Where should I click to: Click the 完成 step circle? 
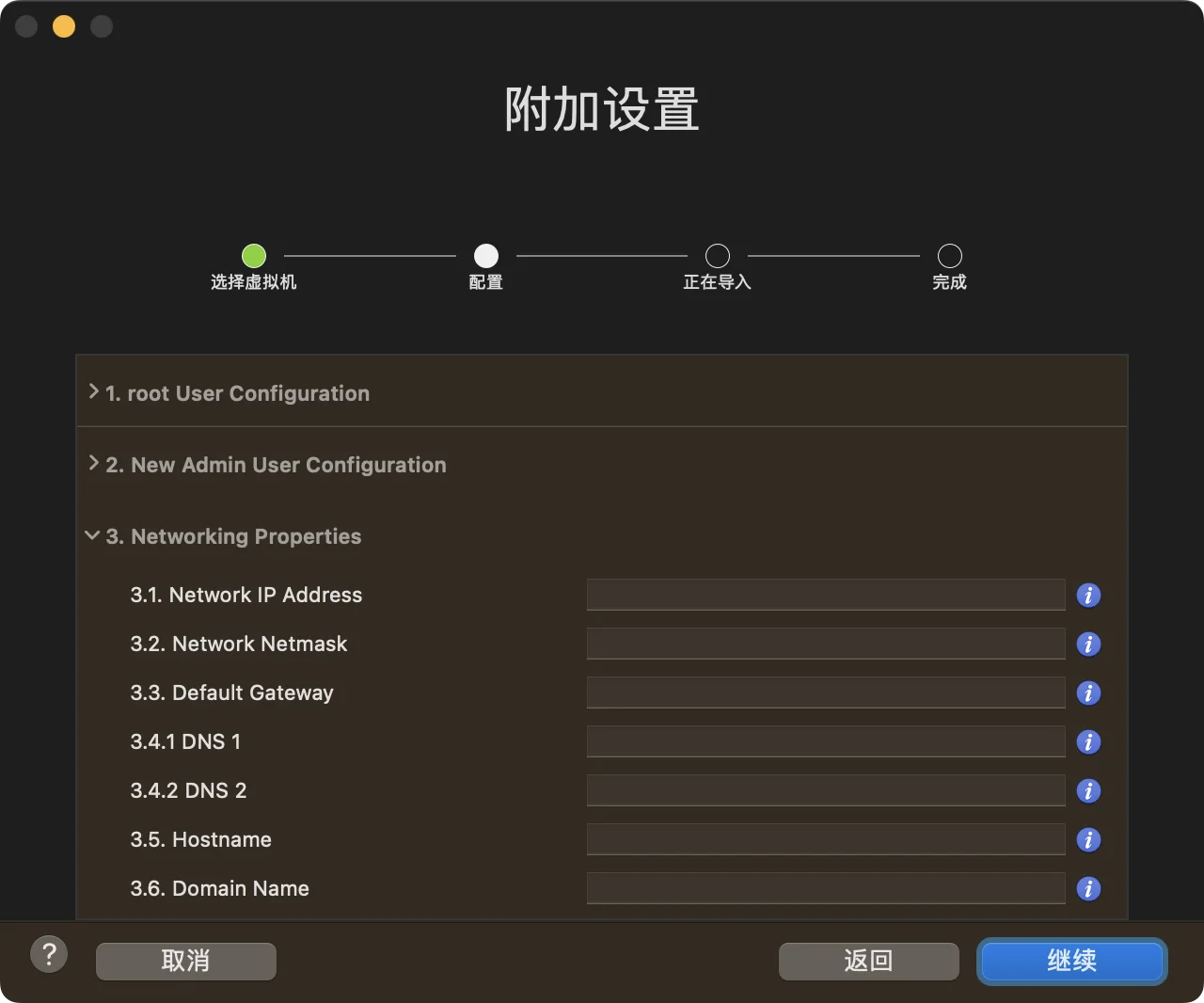point(949,255)
